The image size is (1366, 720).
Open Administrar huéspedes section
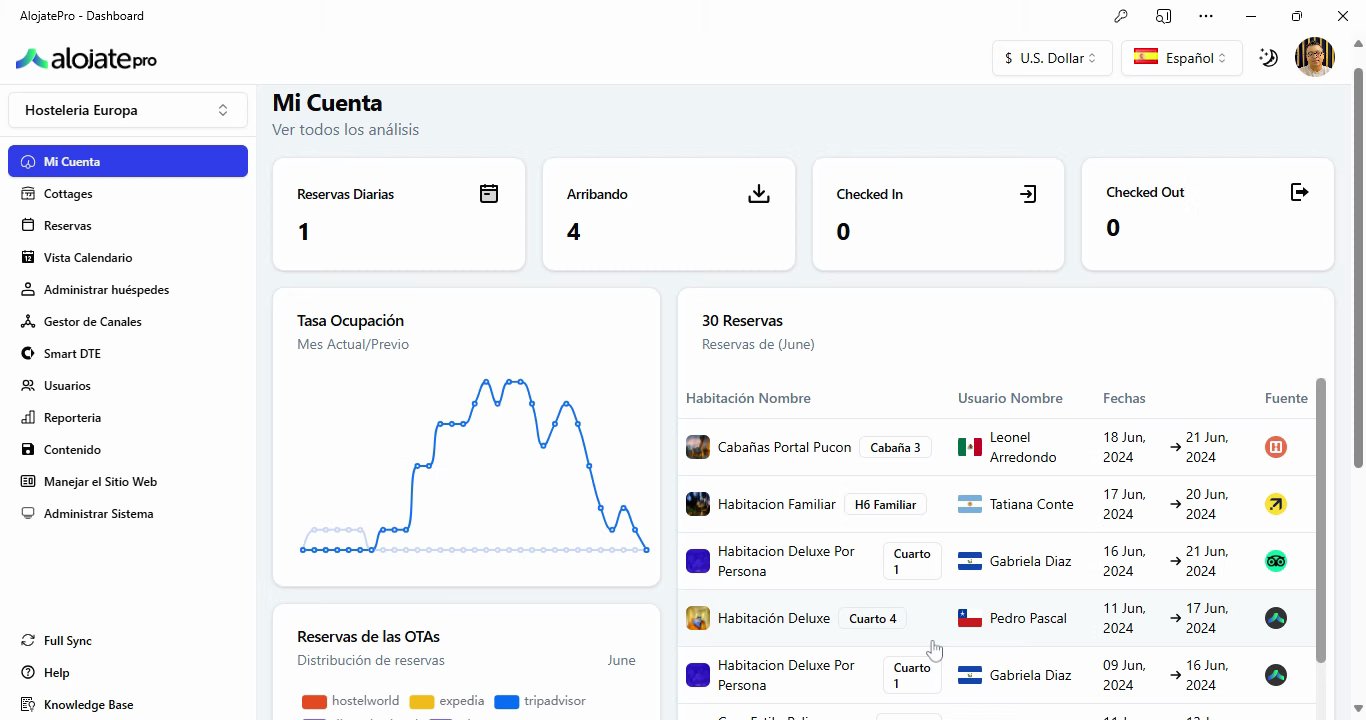click(x=128, y=290)
